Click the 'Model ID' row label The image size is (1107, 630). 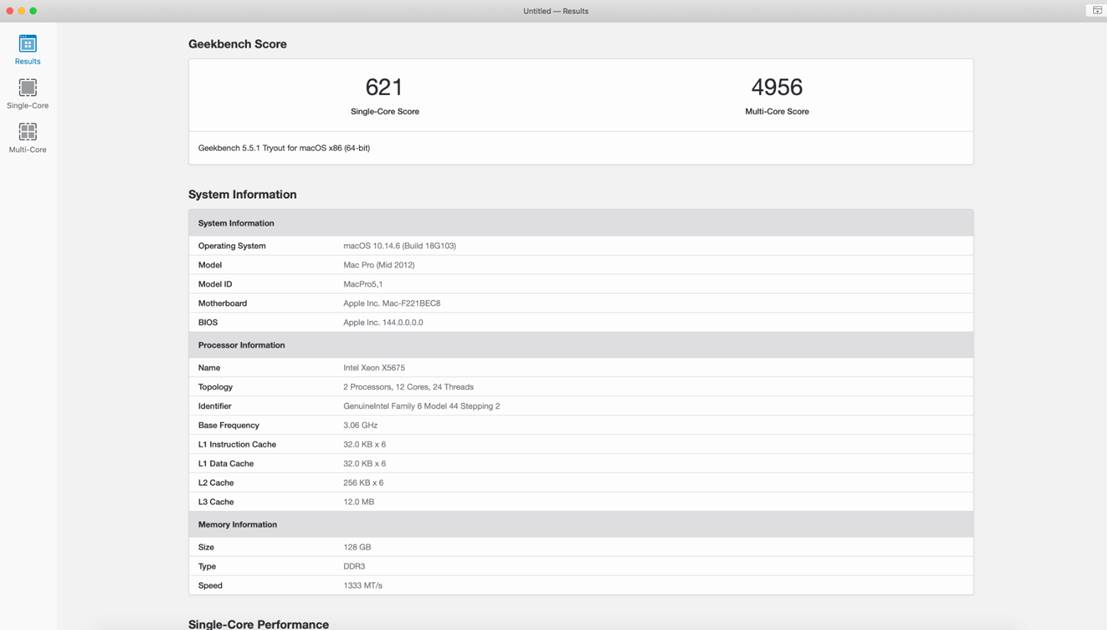215,284
